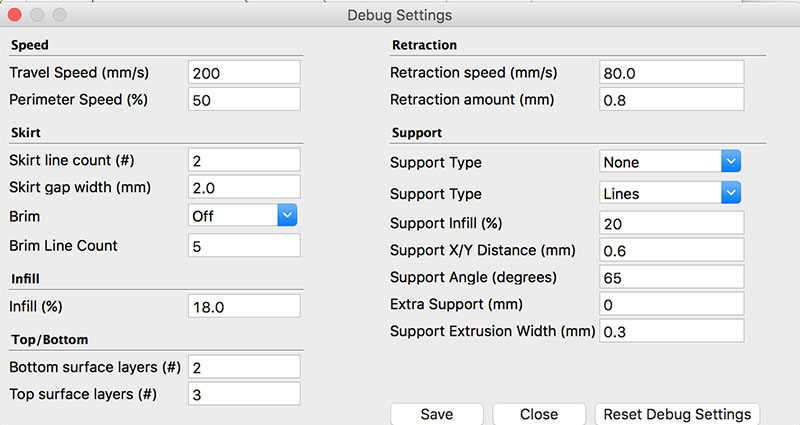Focus the Retraction amount field

pyautogui.click(x=670, y=100)
